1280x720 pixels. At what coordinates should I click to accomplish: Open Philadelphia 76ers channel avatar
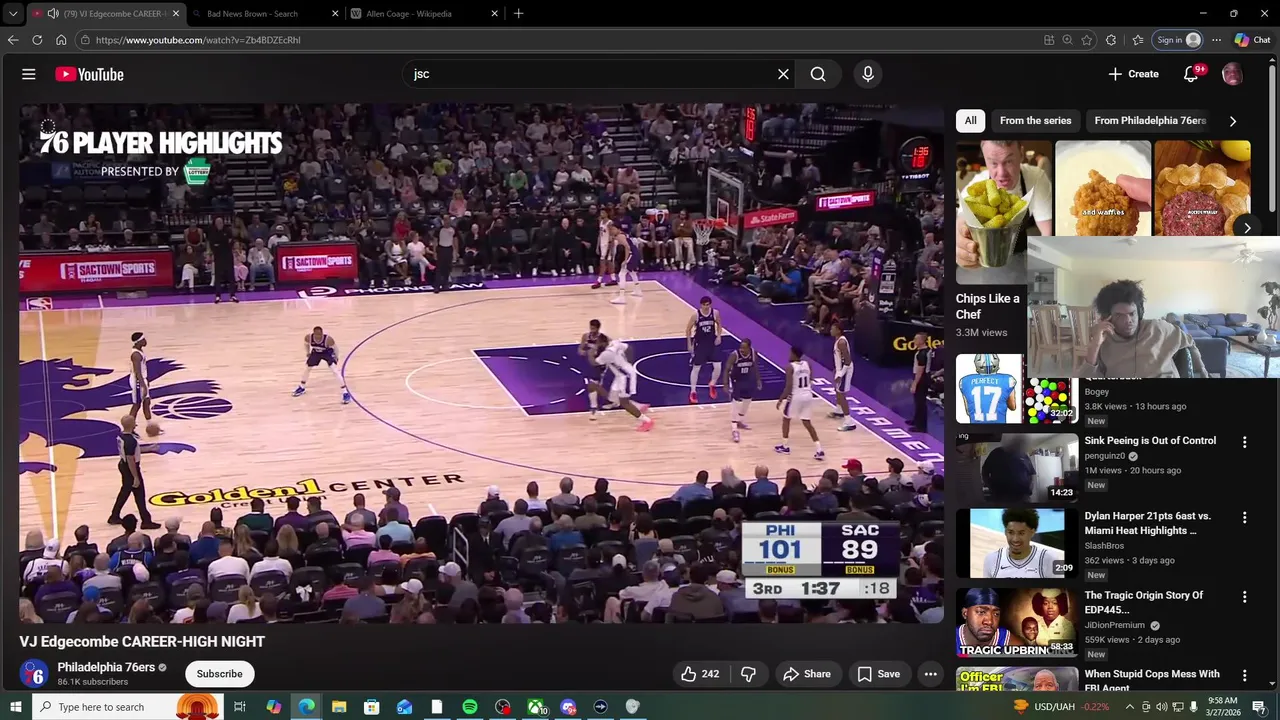34,674
